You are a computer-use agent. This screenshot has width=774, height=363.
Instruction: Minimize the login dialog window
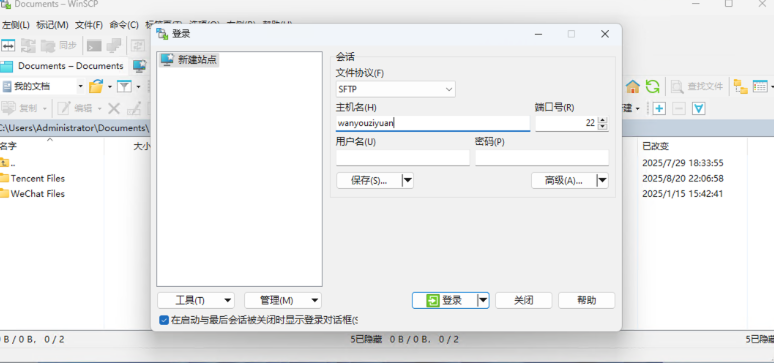point(539,34)
